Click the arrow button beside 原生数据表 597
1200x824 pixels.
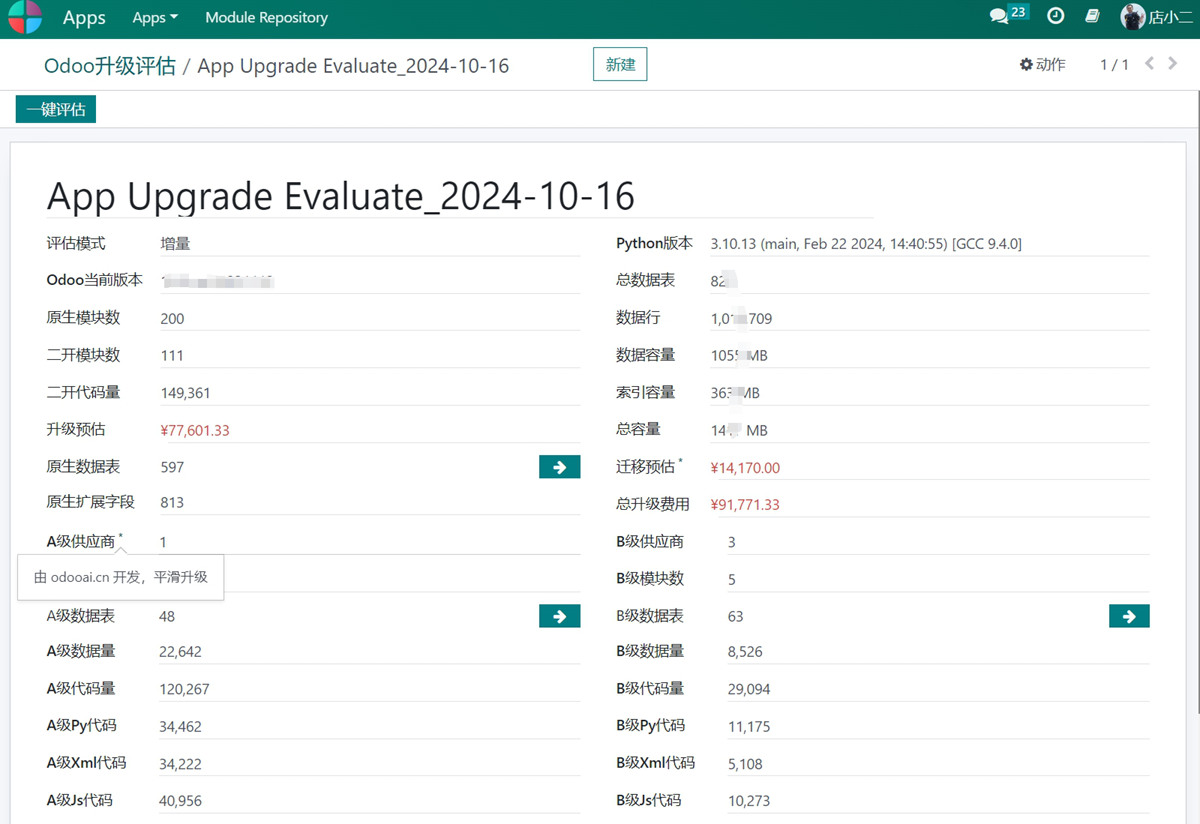[559, 467]
